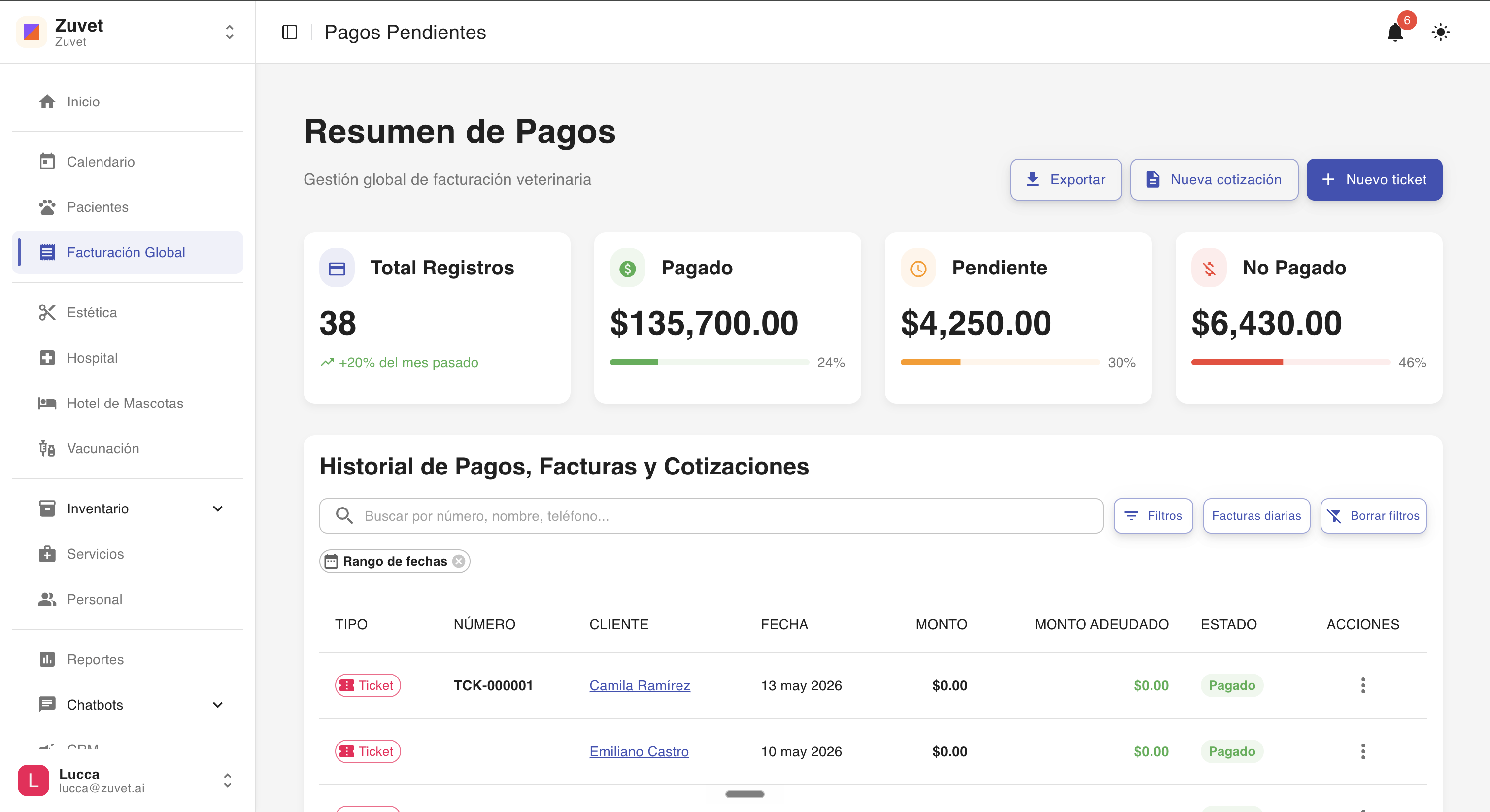Click the home icon beside Inicio
Image resolution: width=1490 pixels, height=812 pixels.
click(x=47, y=101)
